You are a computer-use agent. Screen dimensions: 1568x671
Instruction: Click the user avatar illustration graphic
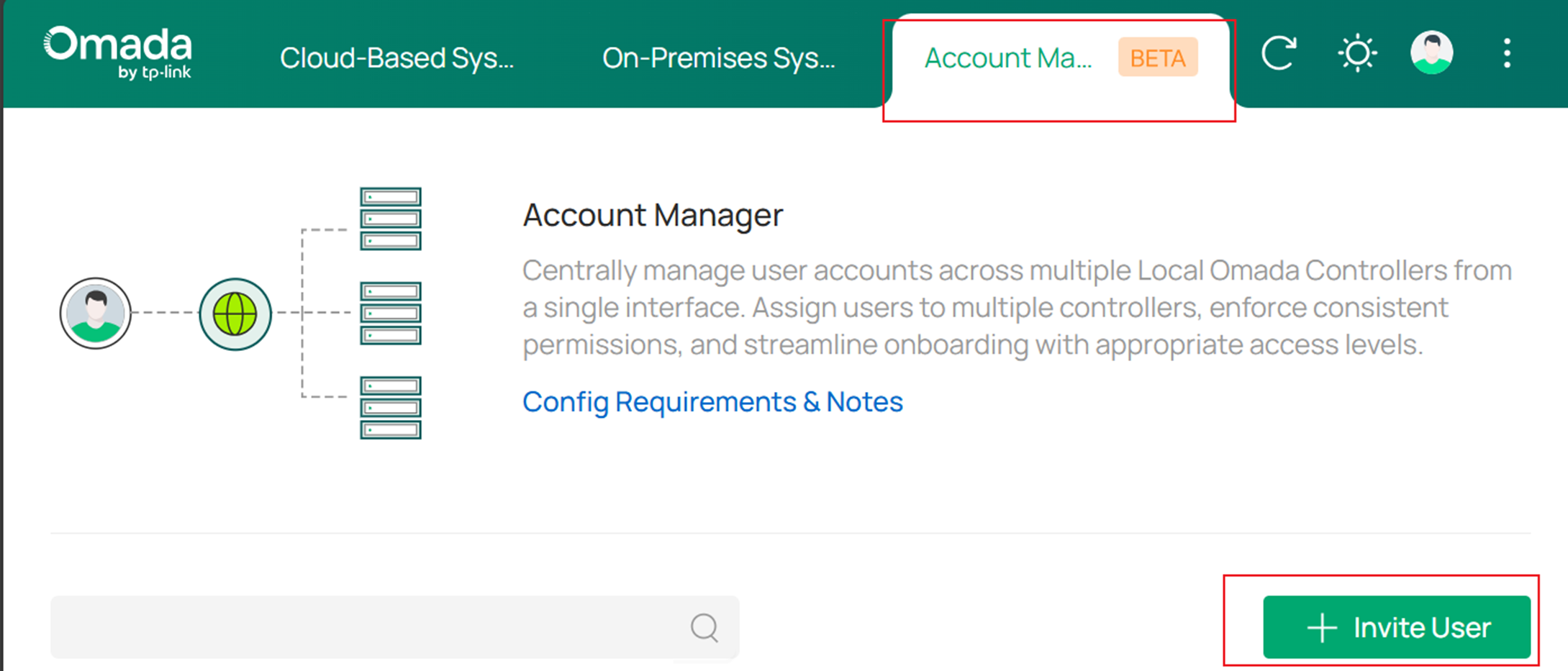pyautogui.click(x=94, y=314)
